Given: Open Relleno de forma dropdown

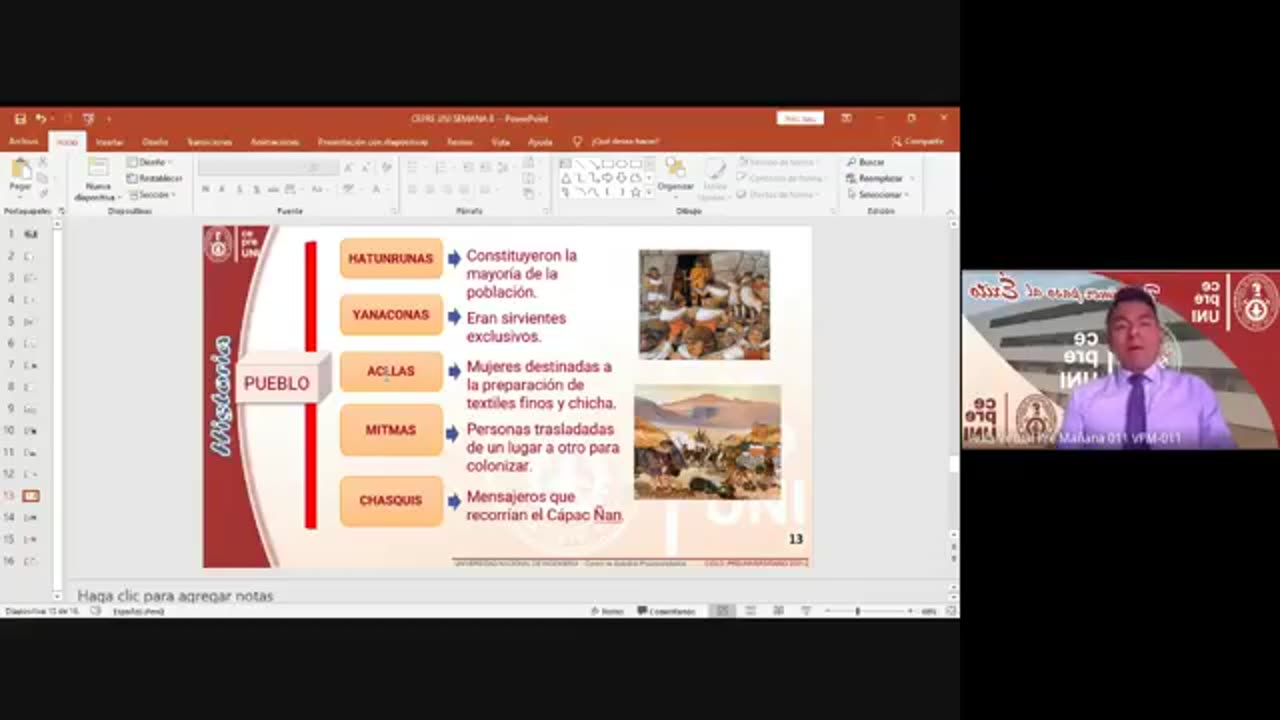Looking at the screenshot, I should tap(780, 162).
